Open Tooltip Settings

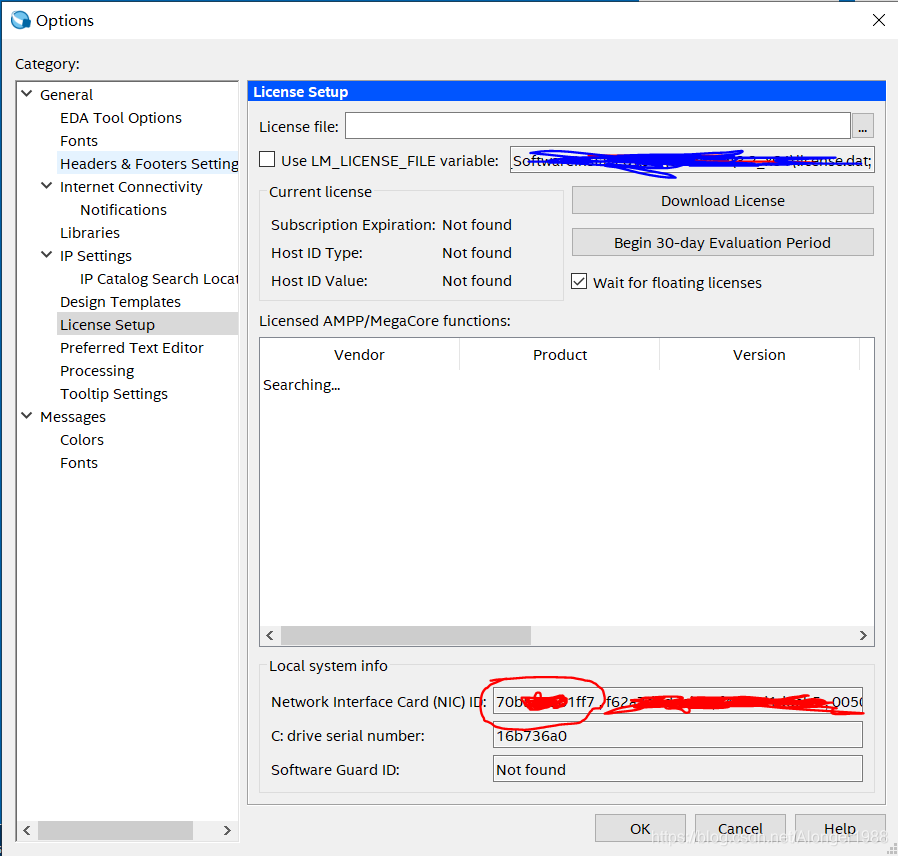coord(114,393)
